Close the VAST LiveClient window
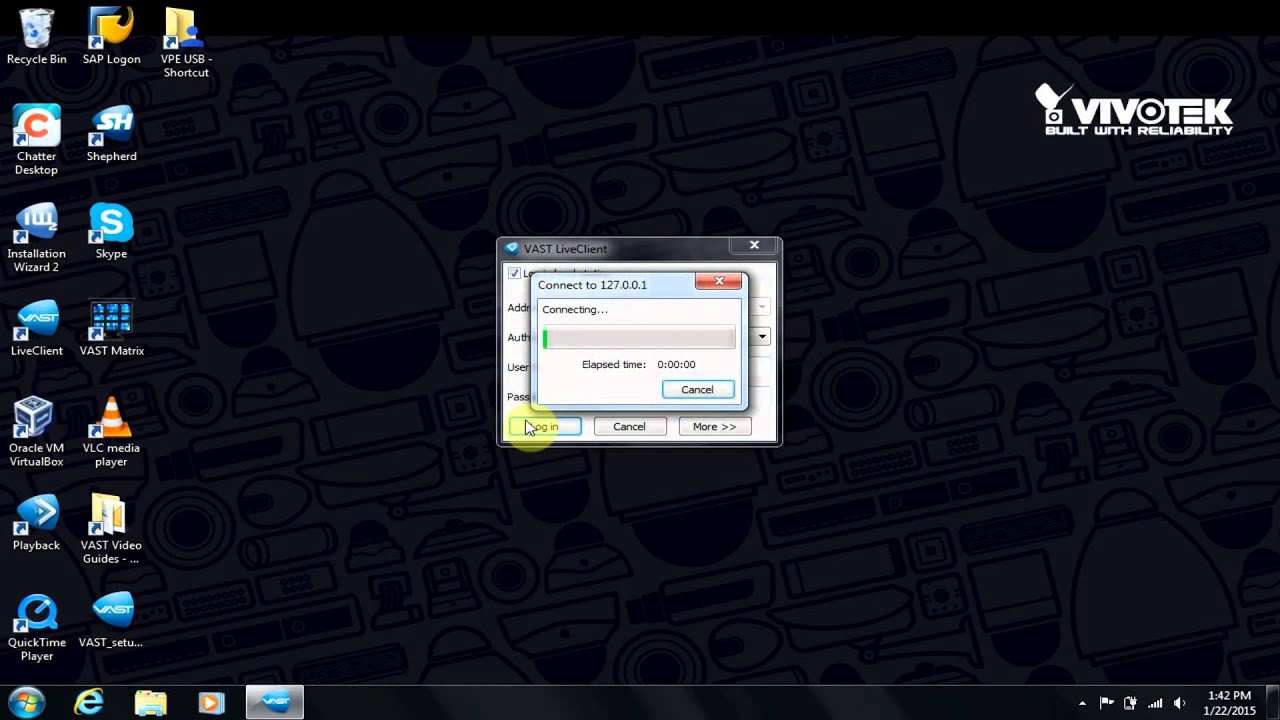Image resolution: width=1280 pixels, height=720 pixels. (x=754, y=245)
